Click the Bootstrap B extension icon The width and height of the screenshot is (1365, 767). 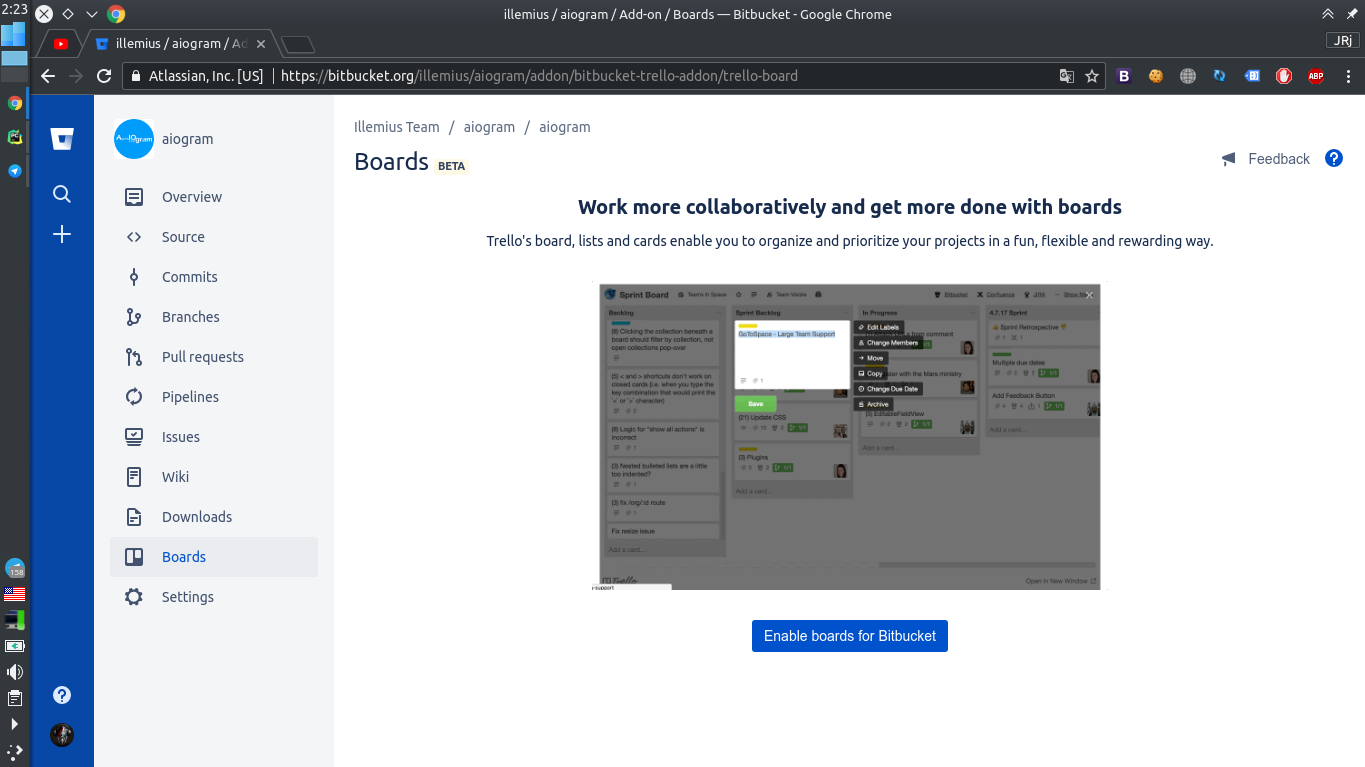tap(1124, 76)
